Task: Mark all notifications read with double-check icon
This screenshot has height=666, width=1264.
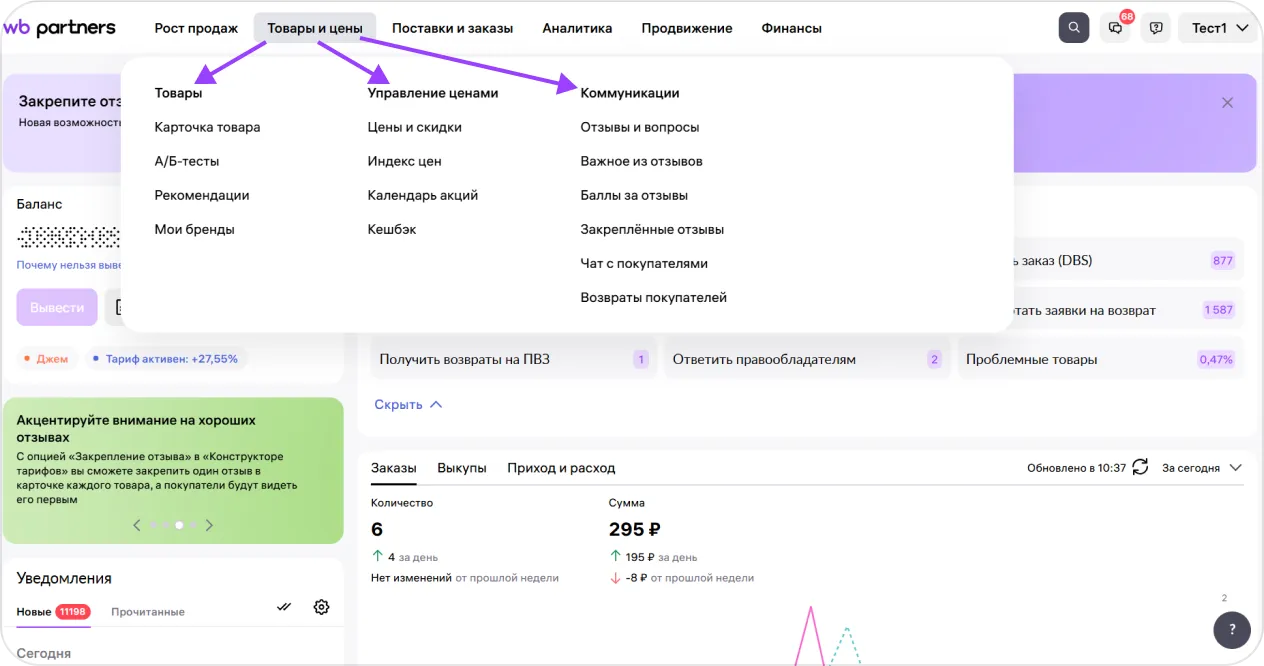Action: pyautogui.click(x=284, y=607)
